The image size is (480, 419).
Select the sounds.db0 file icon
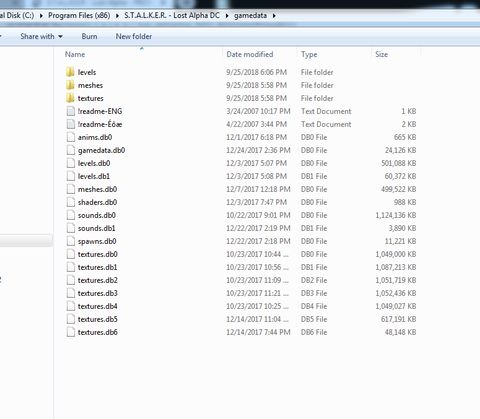tap(71, 215)
